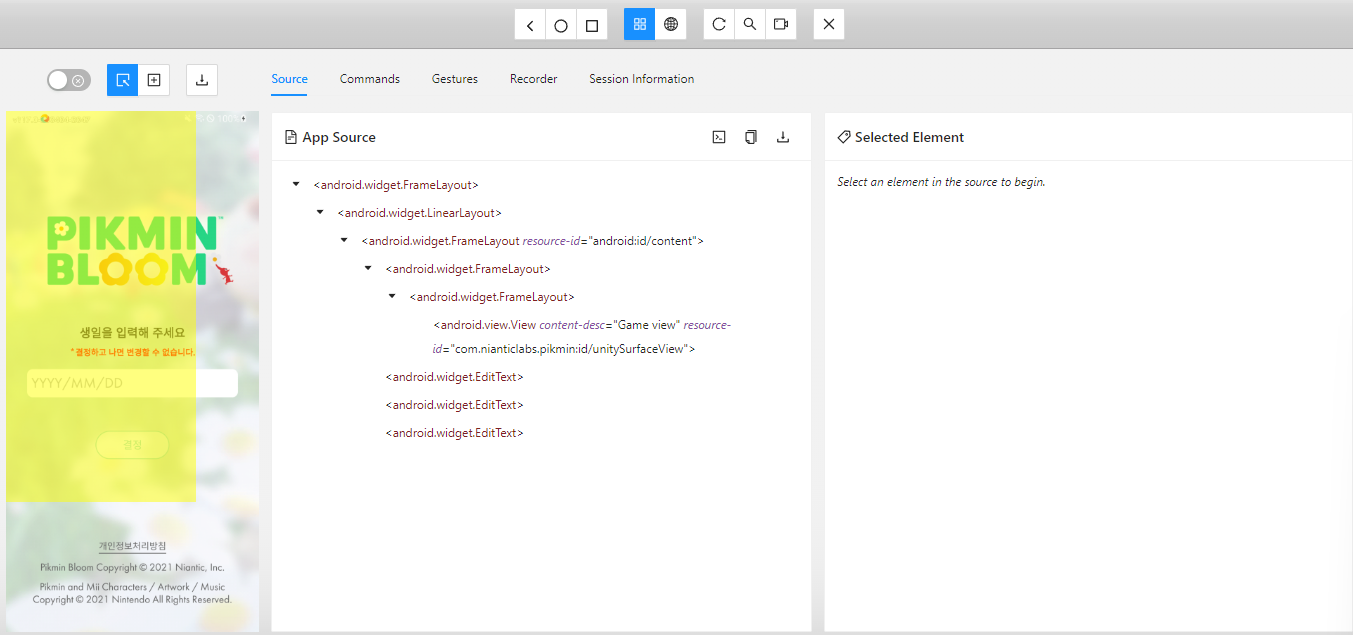This screenshot has height=635, width=1353.
Task: Open the Search for element magnifier
Action: point(750,25)
